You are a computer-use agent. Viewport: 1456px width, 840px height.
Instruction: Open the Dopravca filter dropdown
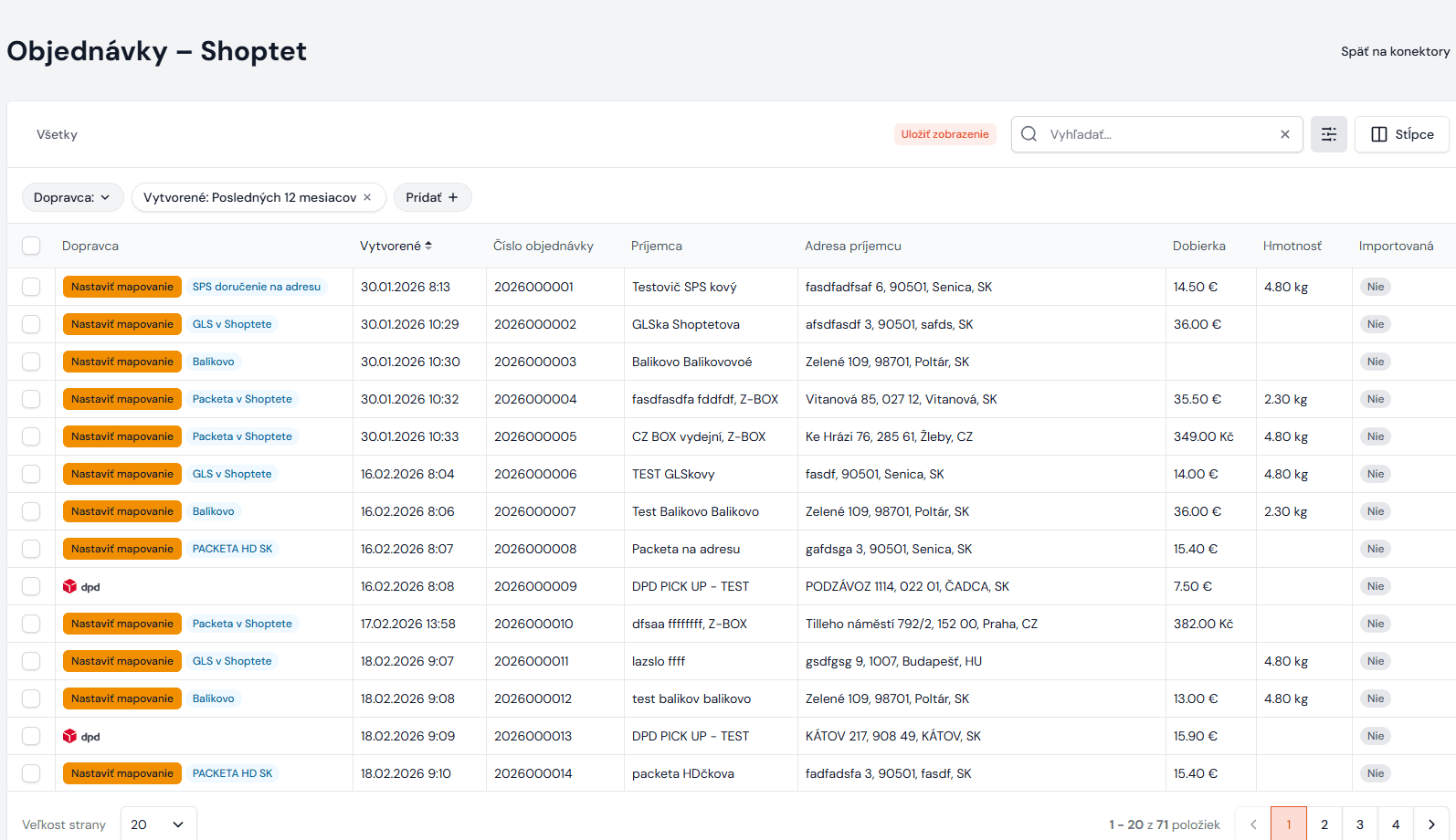(72, 197)
